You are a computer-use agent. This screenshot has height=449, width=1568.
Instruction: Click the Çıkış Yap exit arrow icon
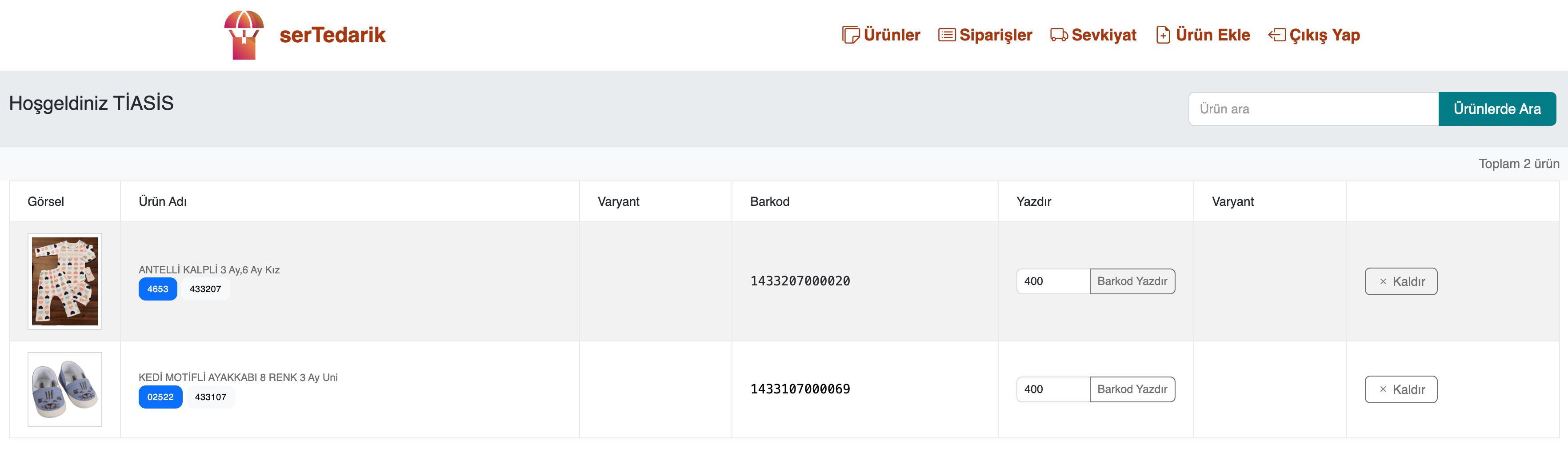[1276, 35]
